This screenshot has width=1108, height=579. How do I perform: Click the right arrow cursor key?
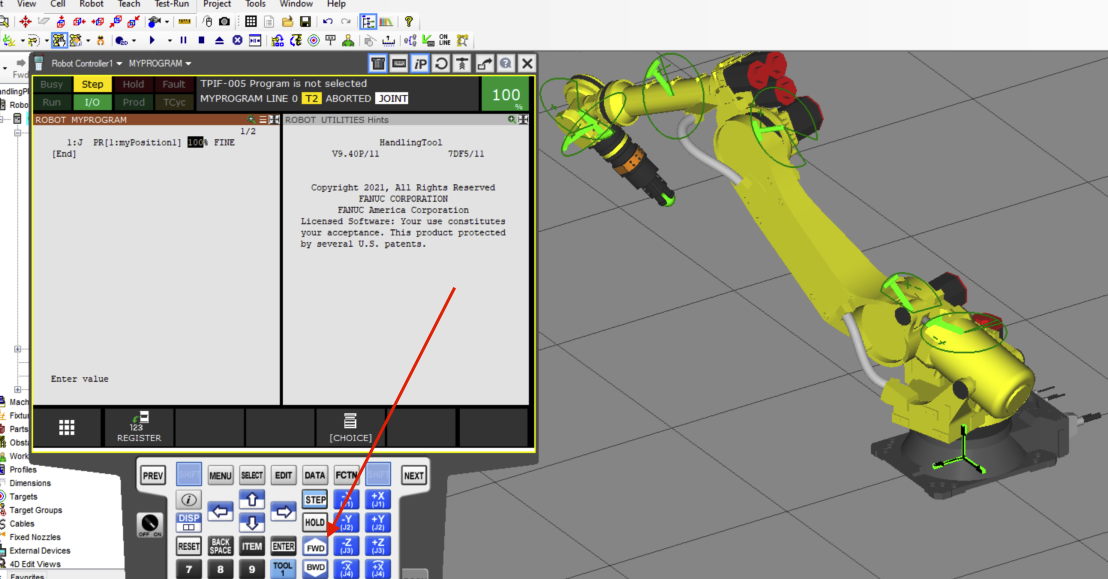[x=283, y=511]
